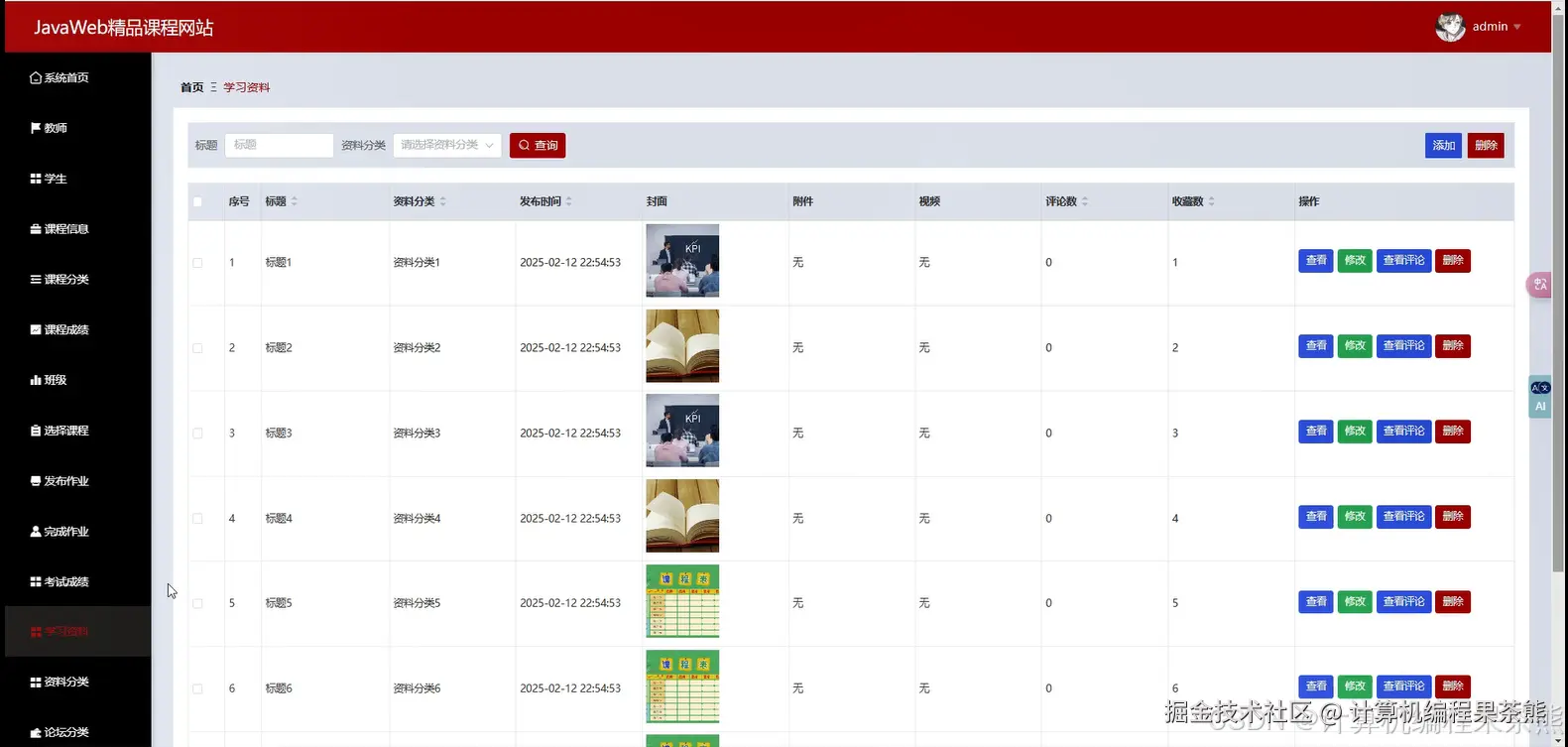Click the icon beside 发布作业
Image resolution: width=1568 pixels, height=747 pixels.
point(36,481)
